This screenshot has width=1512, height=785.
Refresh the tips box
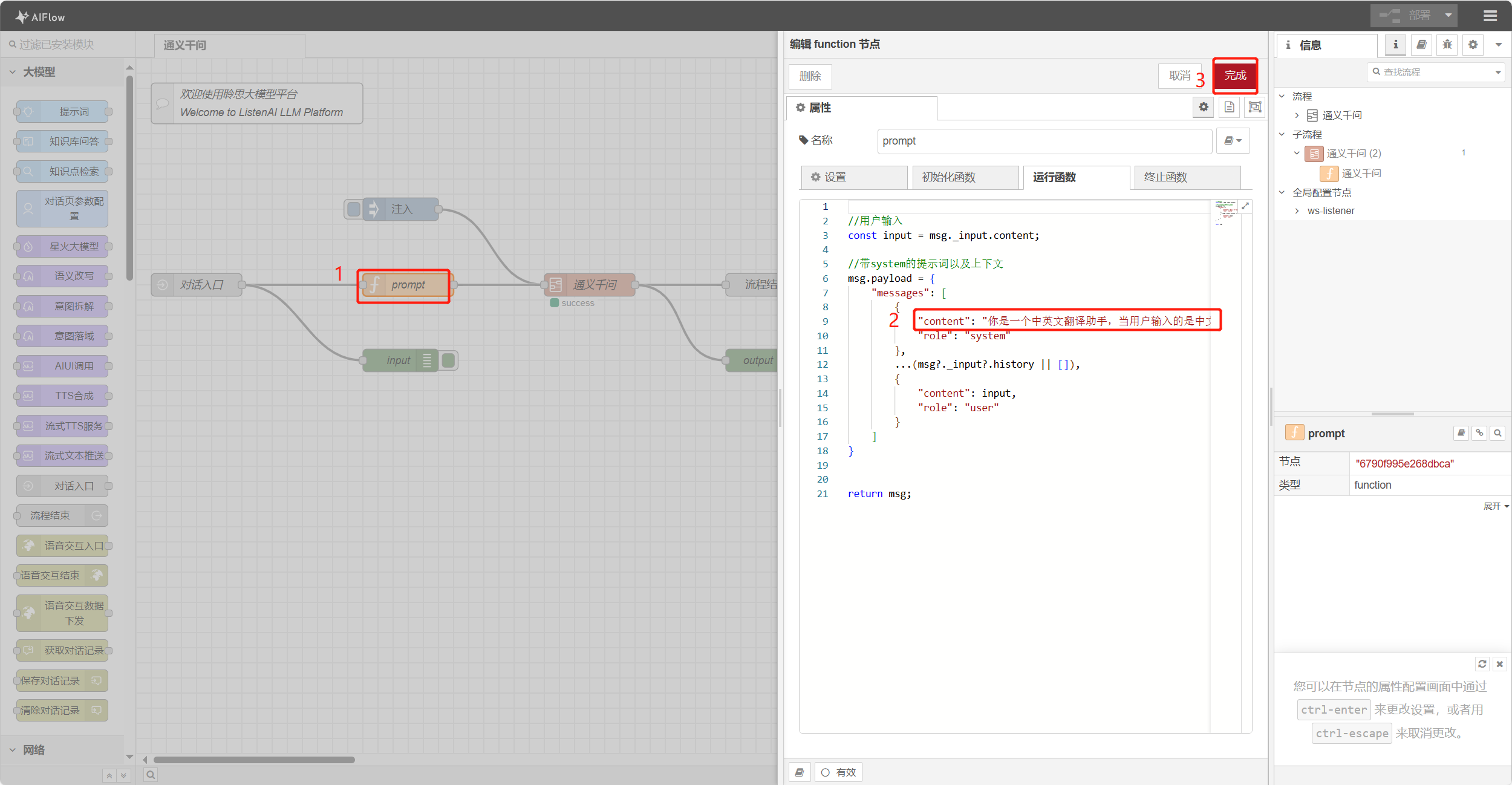point(1482,664)
